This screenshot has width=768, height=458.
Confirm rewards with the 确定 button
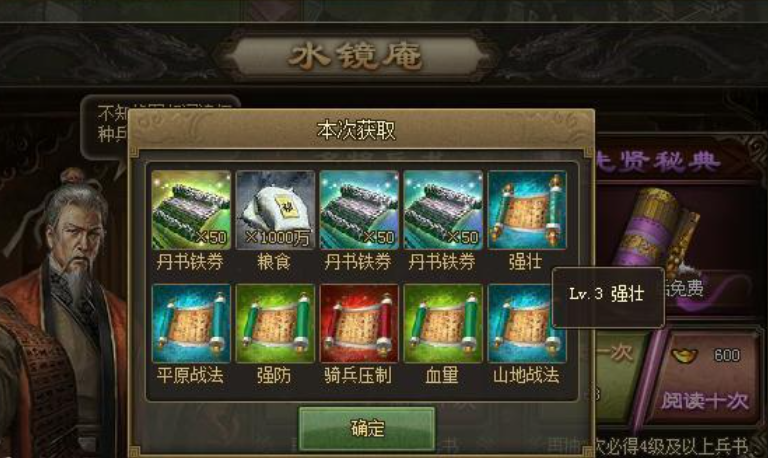[x=367, y=428]
